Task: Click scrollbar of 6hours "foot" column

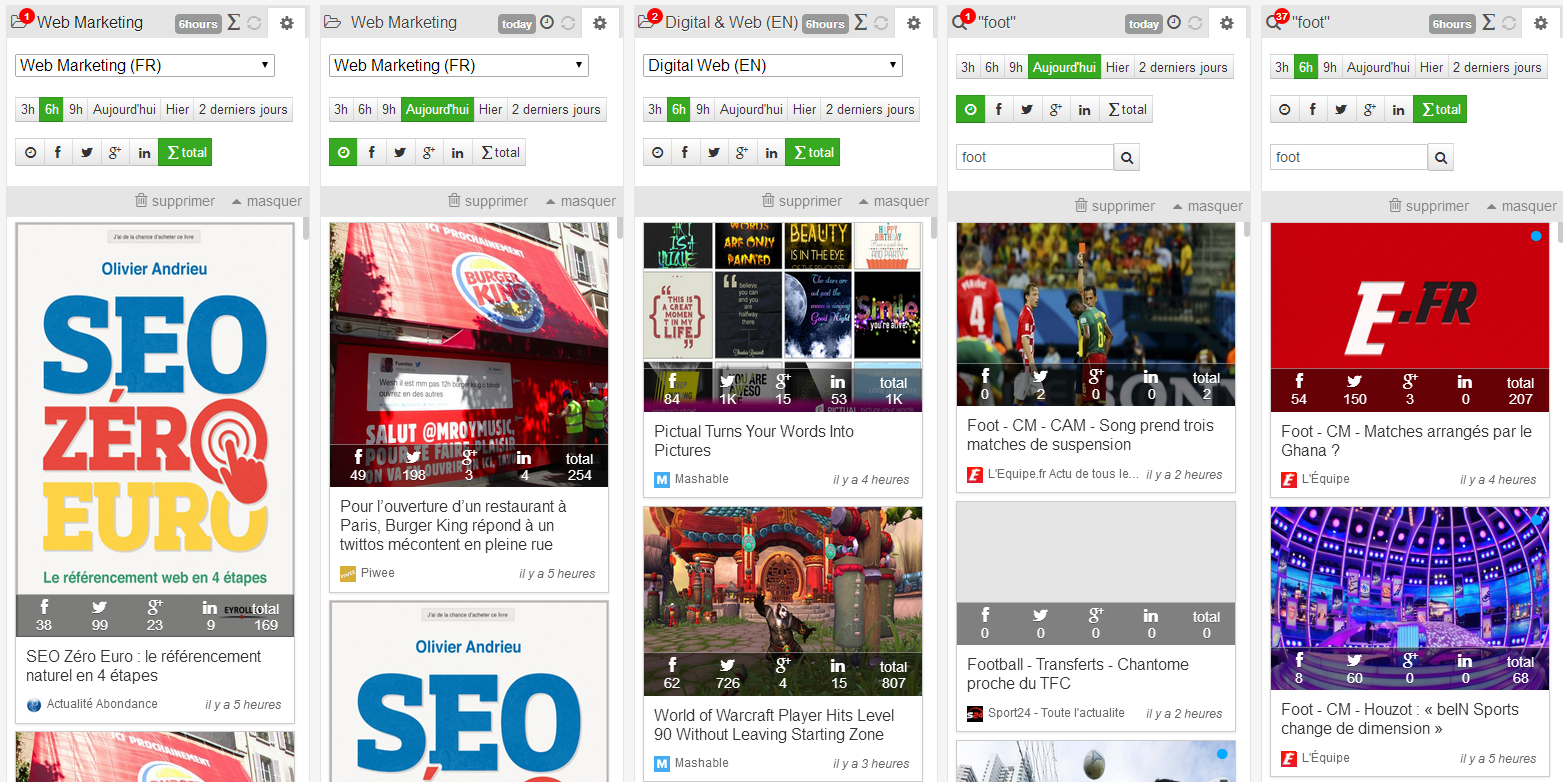Action: [1560, 231]
